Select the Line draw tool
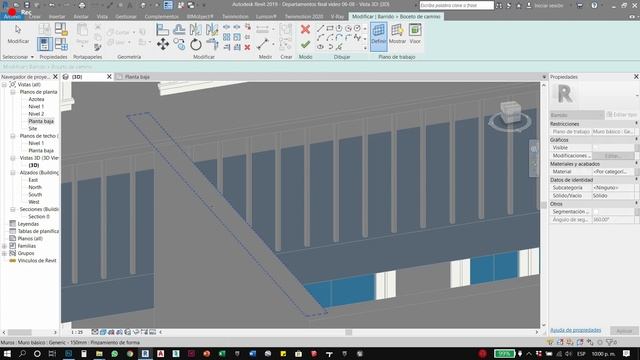Viewport: 640px width, 360px height. click(x=320, y=28)
